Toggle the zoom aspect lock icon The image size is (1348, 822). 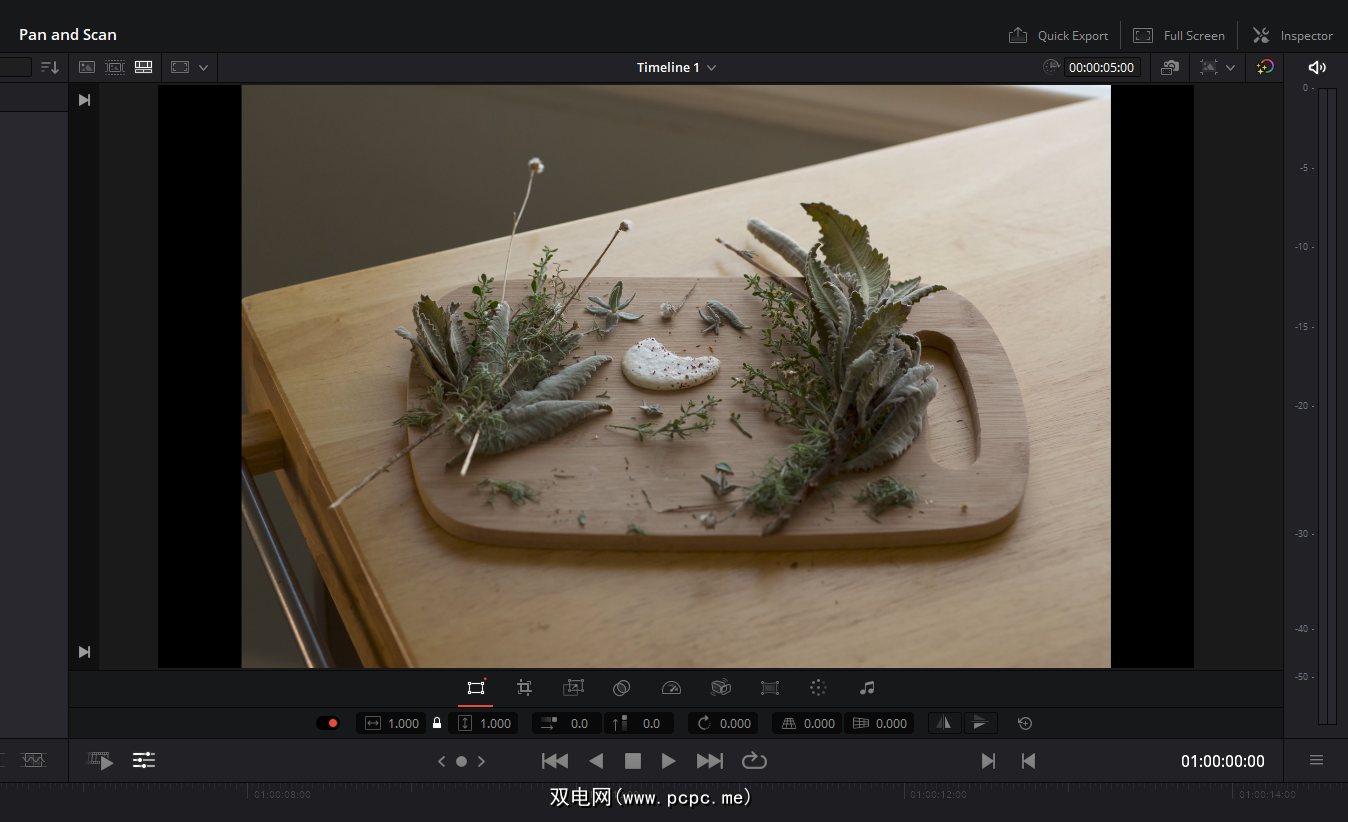tap(437, 723)
